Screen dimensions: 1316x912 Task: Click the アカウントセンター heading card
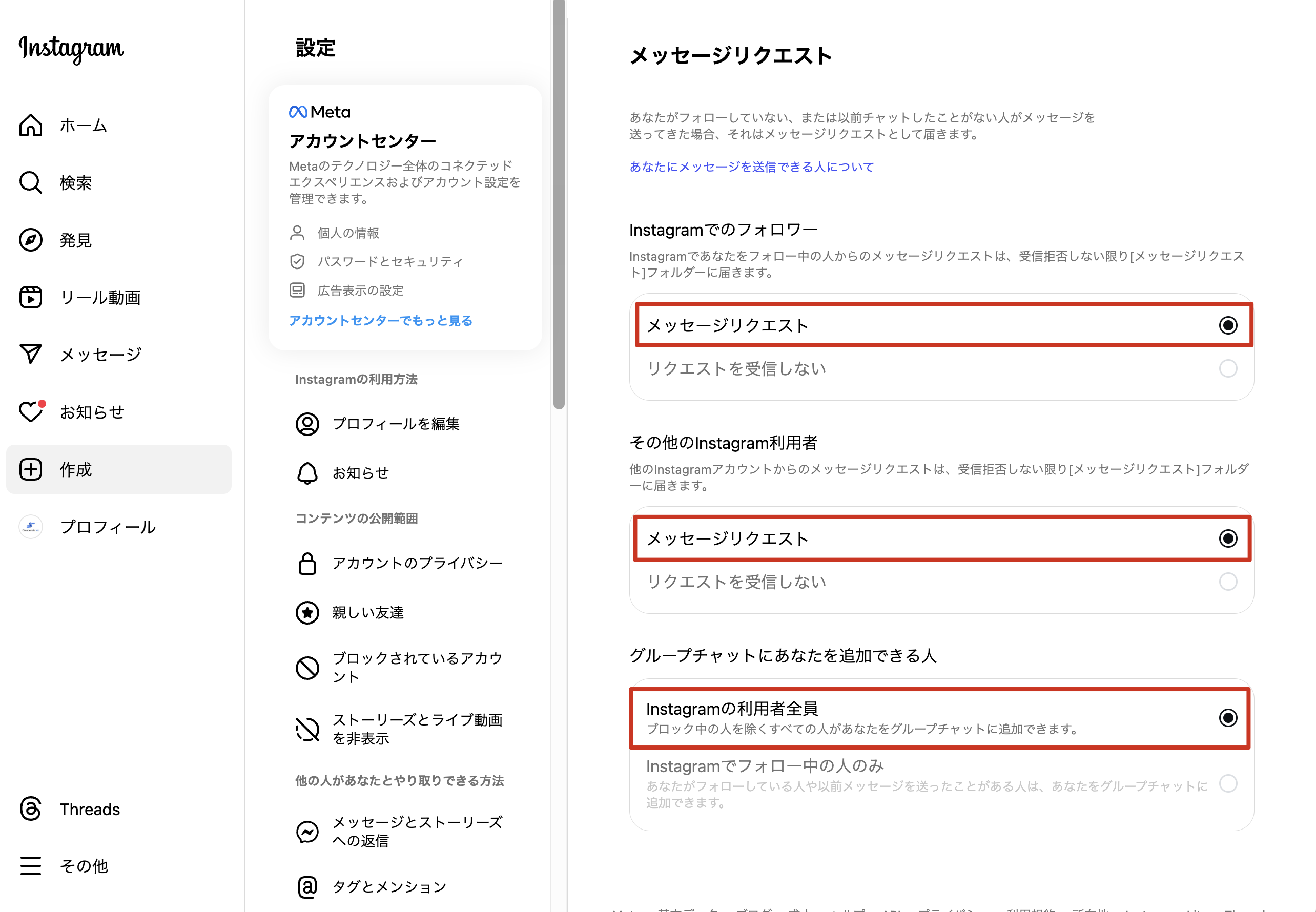pyautogui.click(x=405, y=218)
